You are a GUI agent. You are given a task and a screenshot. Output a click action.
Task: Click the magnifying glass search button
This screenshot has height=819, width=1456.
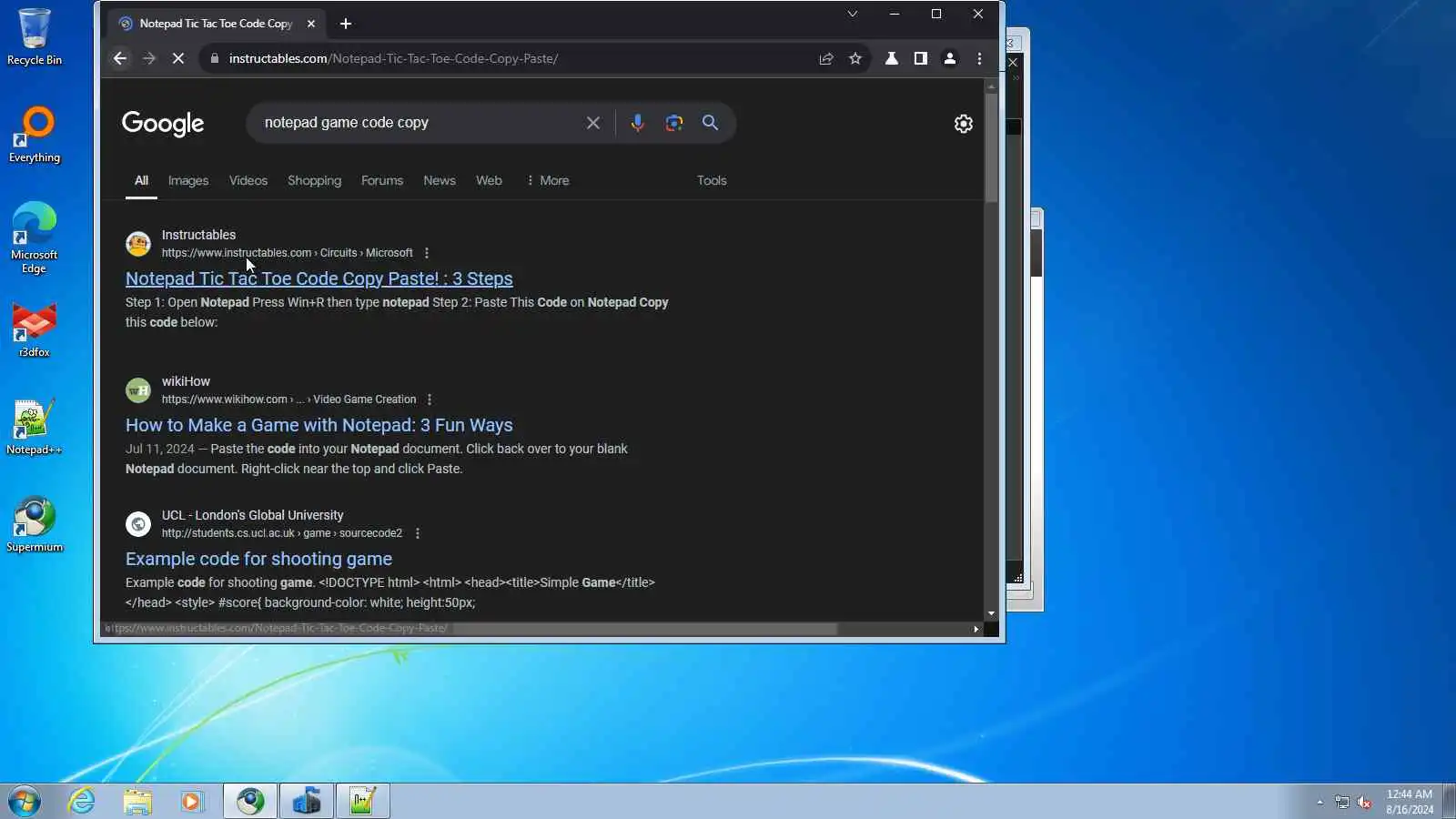(x=710, y=123)
